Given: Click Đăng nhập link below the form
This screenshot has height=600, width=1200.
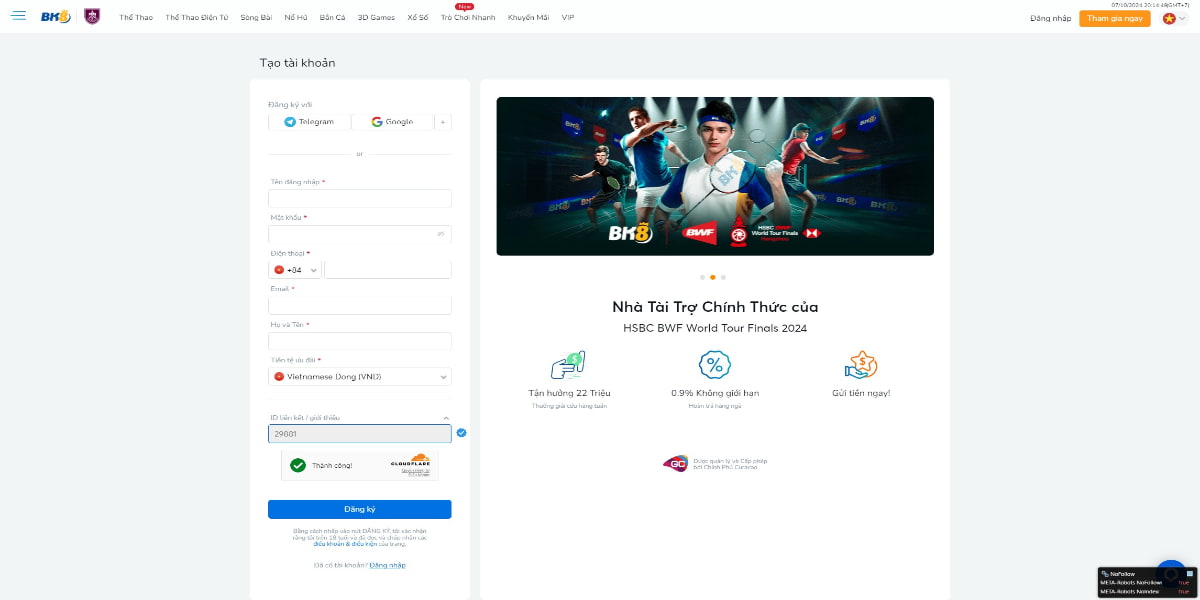Looking at the screenshot, I should [x=388, y=566].
